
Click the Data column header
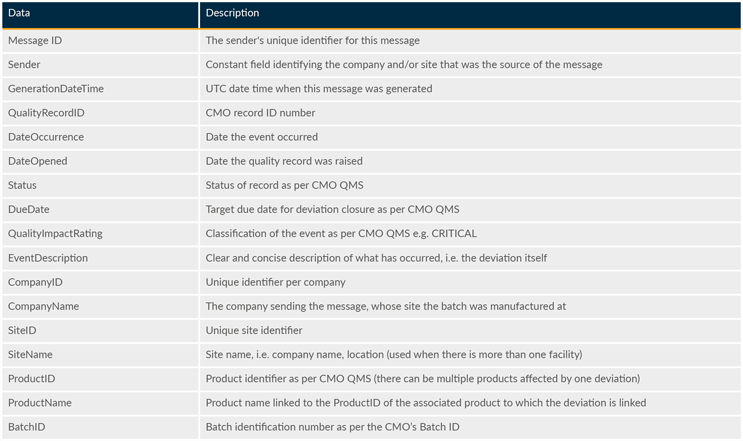click(x=19, y=13)
